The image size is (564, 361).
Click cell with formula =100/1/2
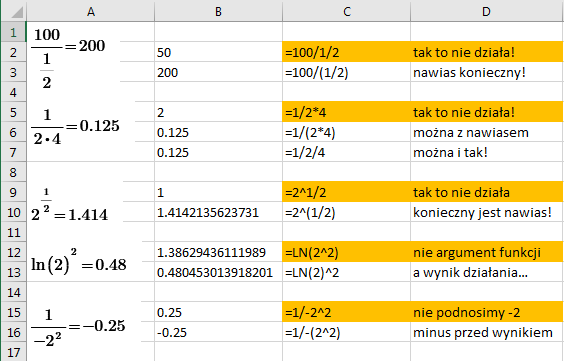pos(346,52)
